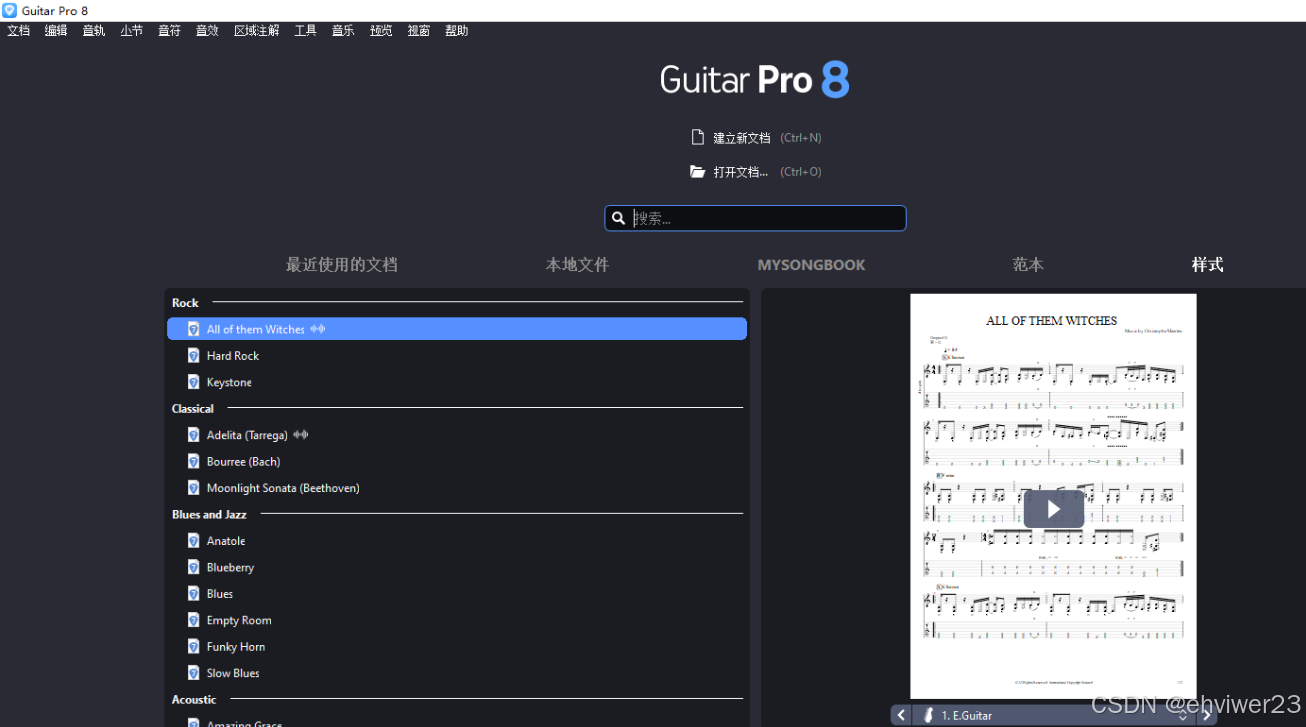The image size is (1306, 727).
Task: Open the 文档 menu
Action: (19, 31)
